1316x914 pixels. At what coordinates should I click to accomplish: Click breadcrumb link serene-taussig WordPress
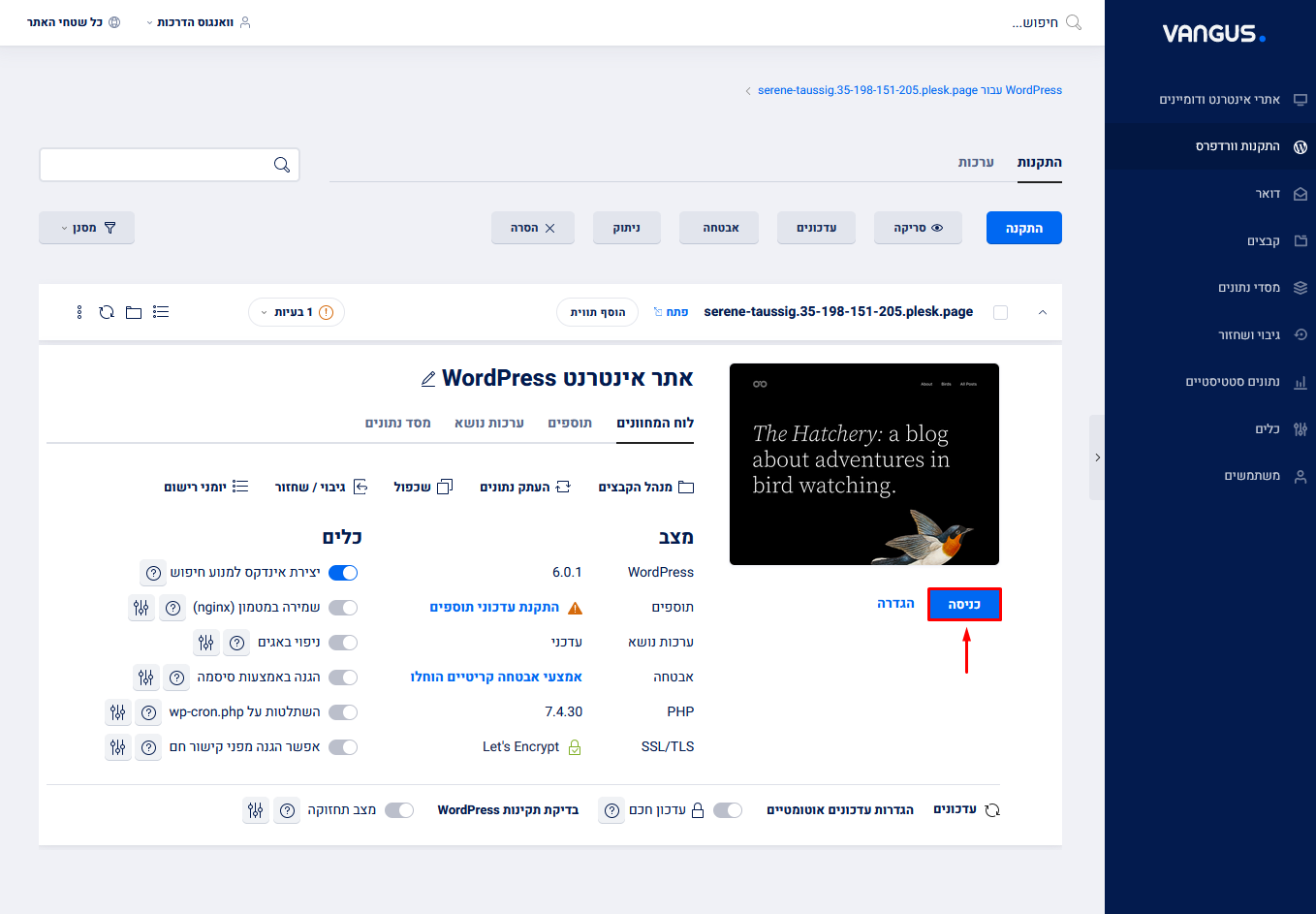tap(909, 90)
